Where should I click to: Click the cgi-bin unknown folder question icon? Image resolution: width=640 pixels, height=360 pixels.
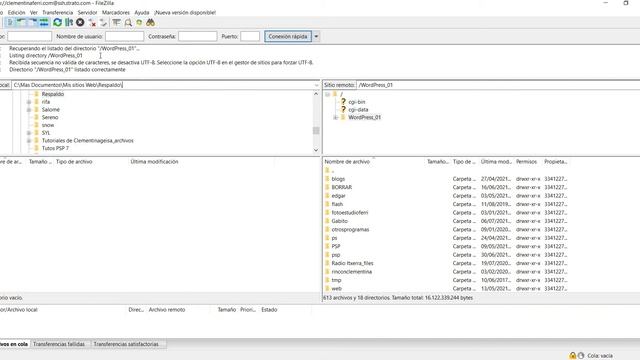pos(343,102)
